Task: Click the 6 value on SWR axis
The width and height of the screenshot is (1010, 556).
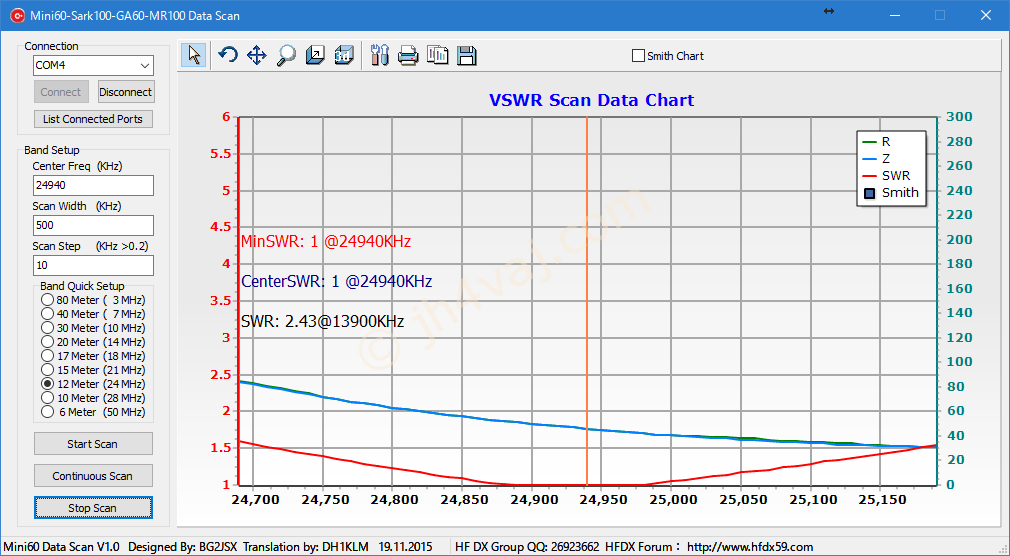Action: [x=225, y=117]
